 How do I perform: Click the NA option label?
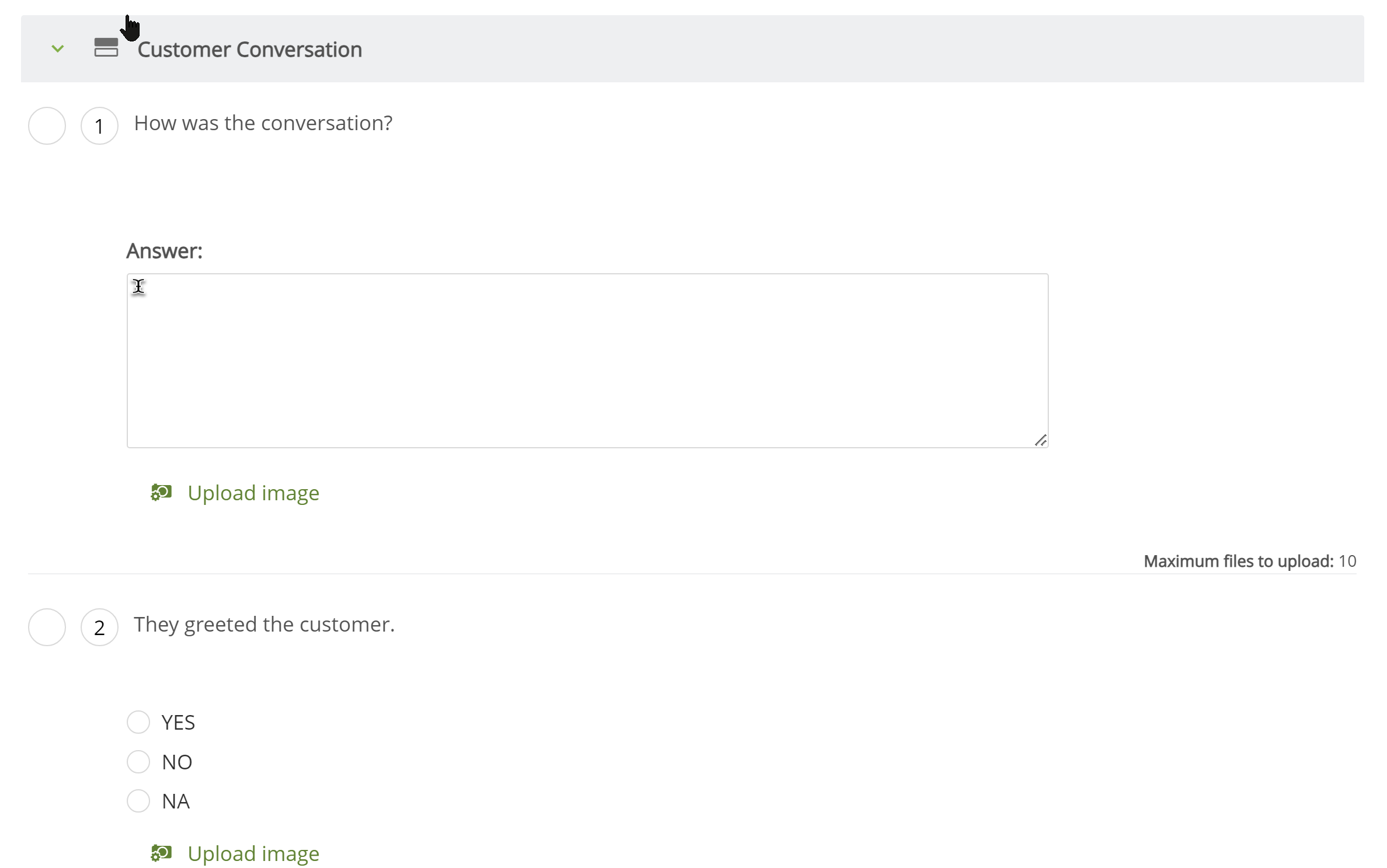[x=176, y=801]
